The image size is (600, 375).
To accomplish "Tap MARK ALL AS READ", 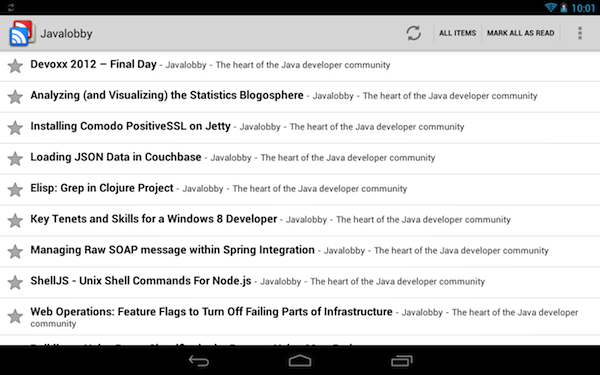I will click(520, 33).
